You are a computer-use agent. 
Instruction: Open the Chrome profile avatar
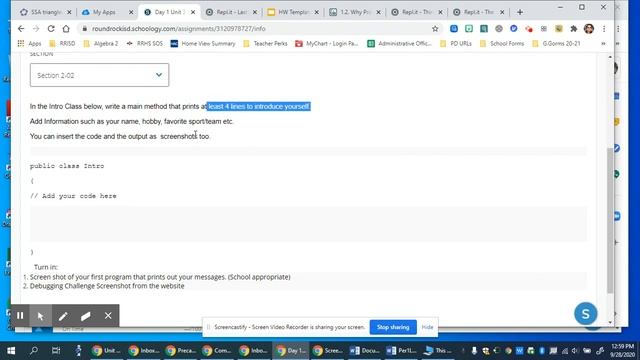pos(589,29)
